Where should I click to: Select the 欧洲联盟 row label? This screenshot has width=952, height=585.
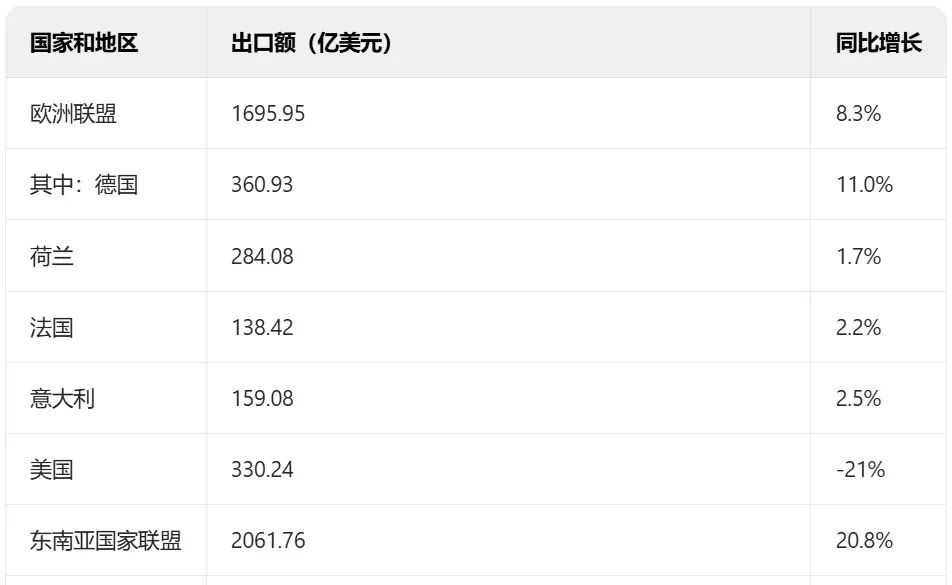(73, 113)
